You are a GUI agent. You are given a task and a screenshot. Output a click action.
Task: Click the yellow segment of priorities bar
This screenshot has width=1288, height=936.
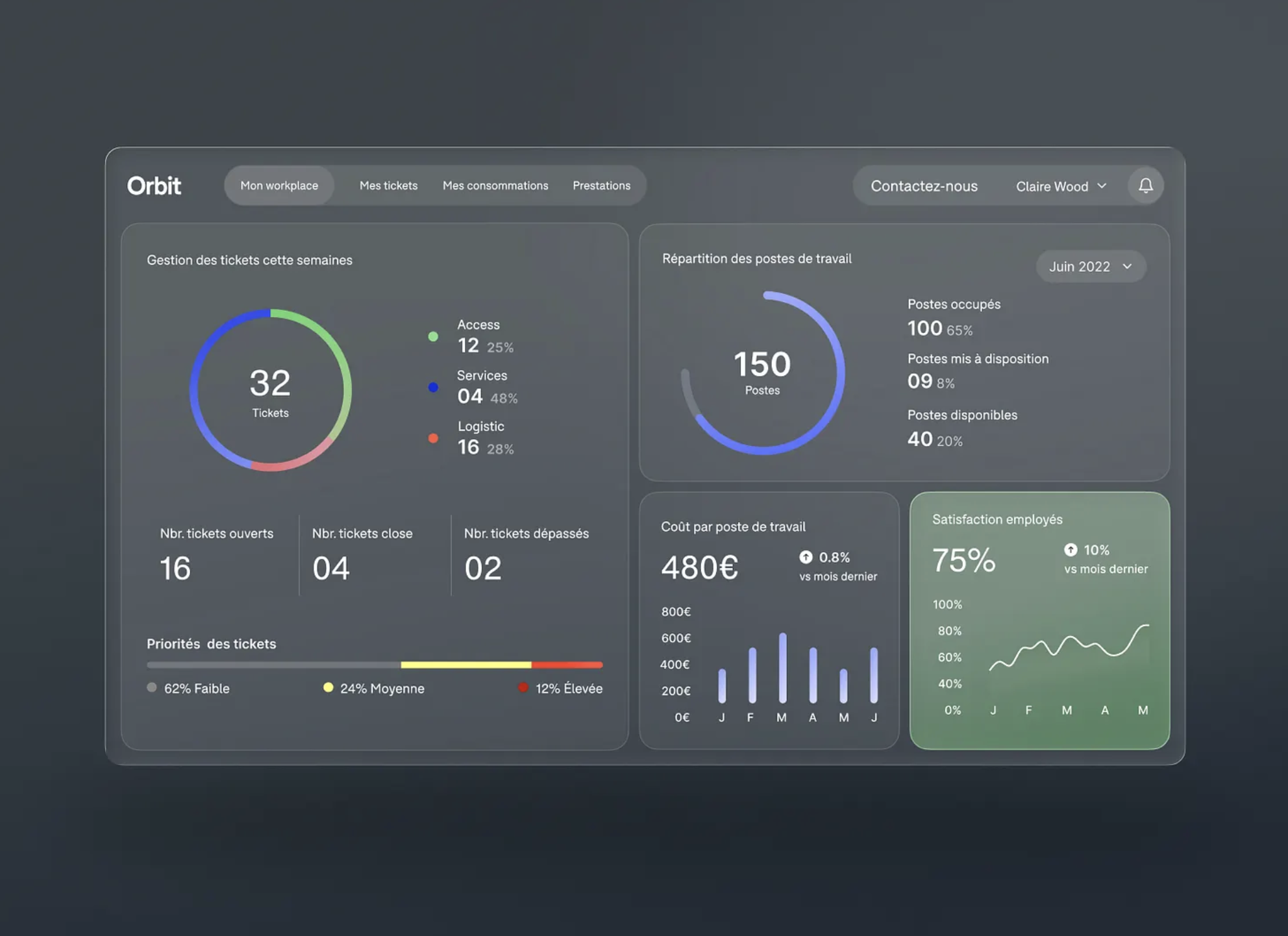tap(465, 665)
